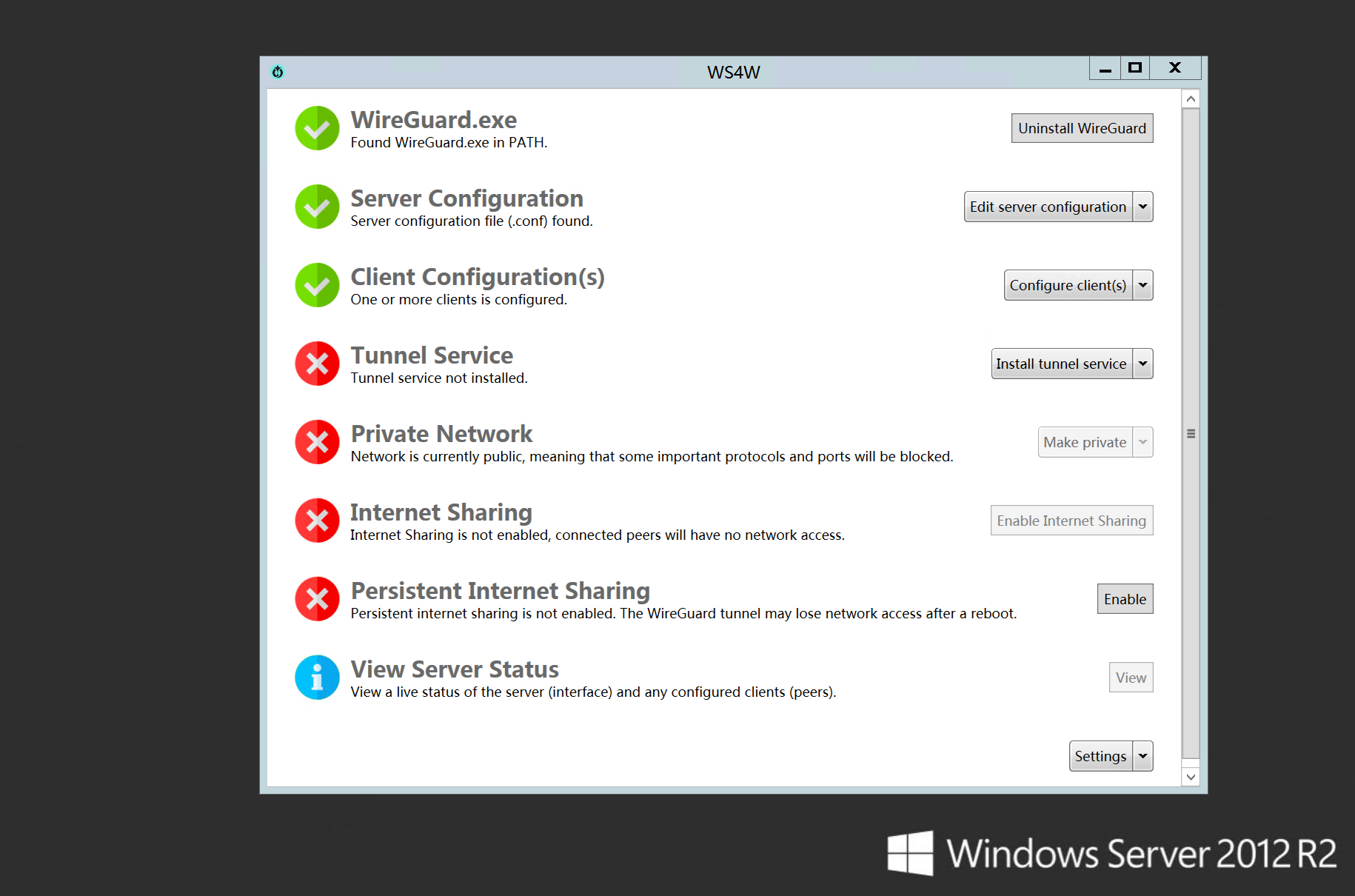Expand the Install tunnel service dropdown arrow
This screenshot has width=1355, height=896.
(x=1142, y=364)
